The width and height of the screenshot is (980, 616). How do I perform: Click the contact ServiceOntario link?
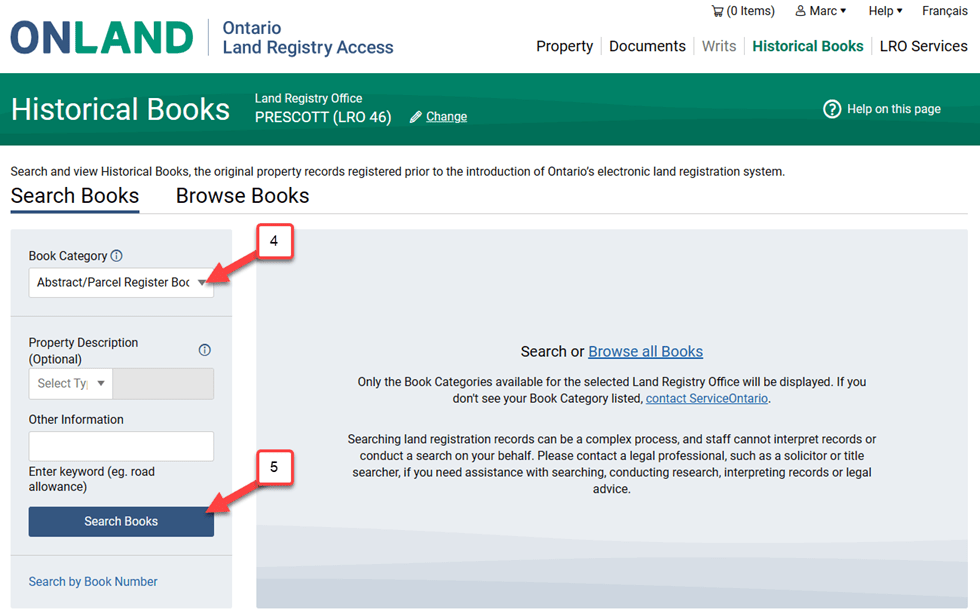point(706,398)
